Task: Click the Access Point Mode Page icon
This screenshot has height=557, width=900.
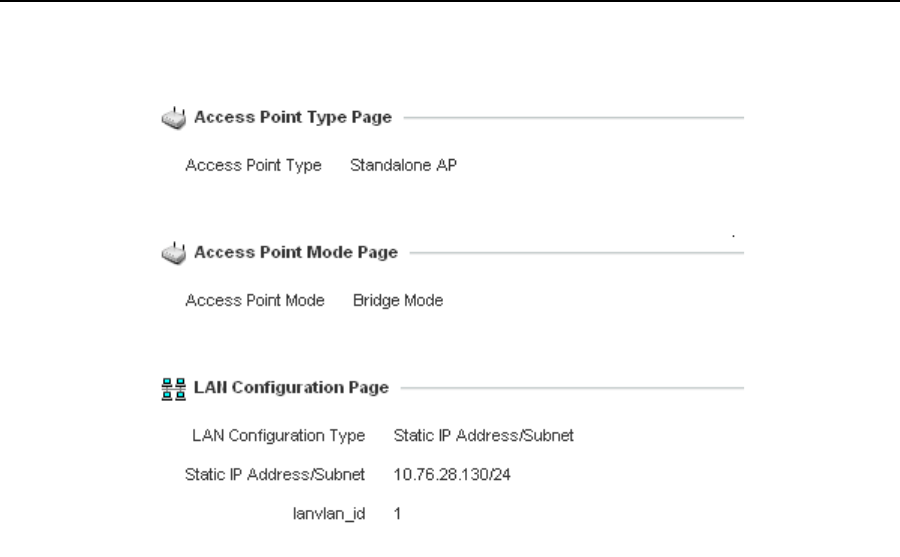Action: point(173,254)
